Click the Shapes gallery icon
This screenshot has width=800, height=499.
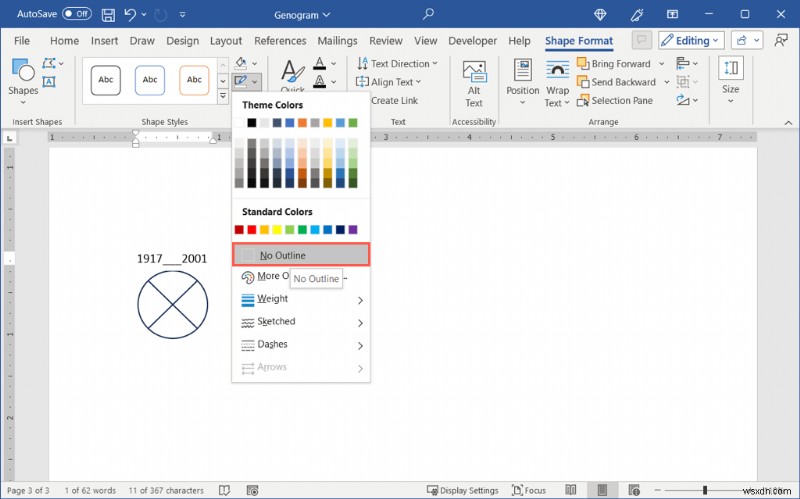[x=23, y=71]
